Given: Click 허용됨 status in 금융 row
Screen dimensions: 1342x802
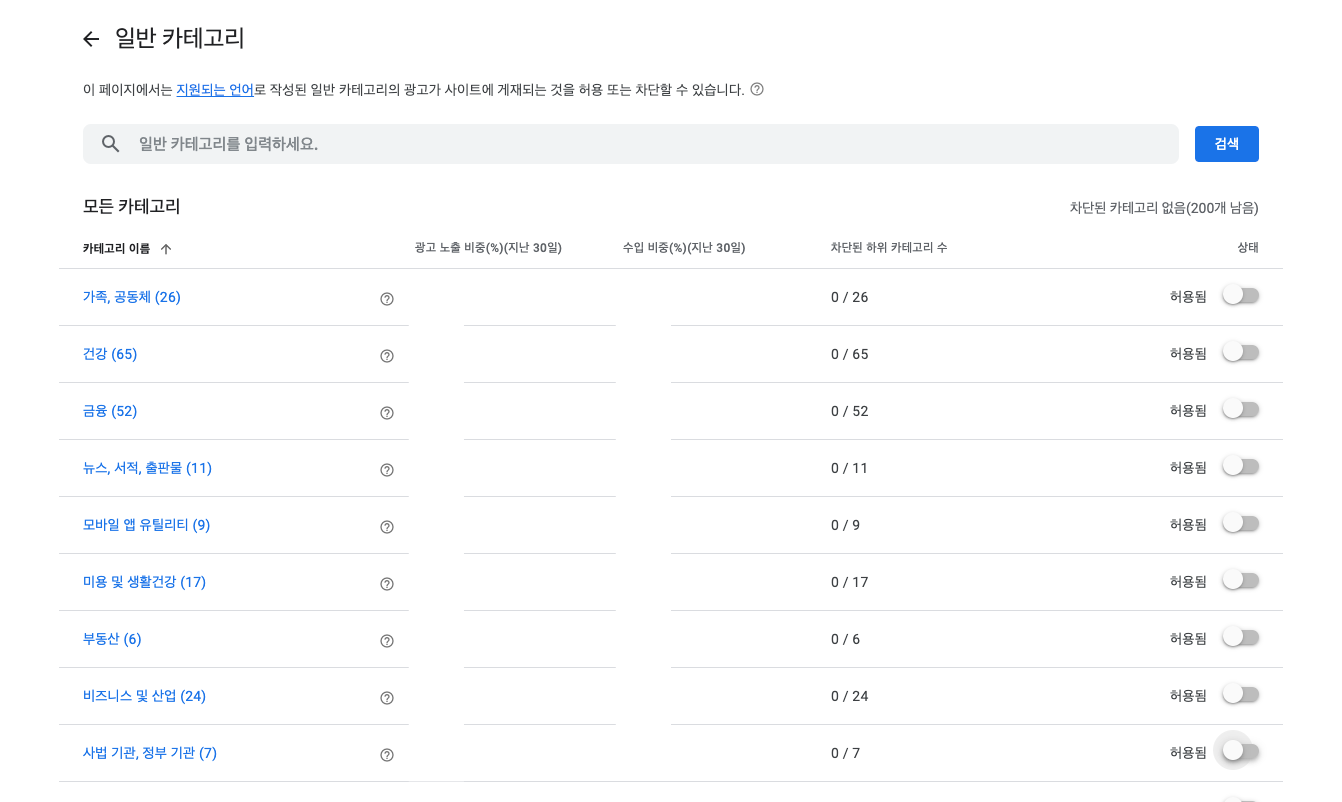Looking at the screenshot, I should click(1188, 411).
